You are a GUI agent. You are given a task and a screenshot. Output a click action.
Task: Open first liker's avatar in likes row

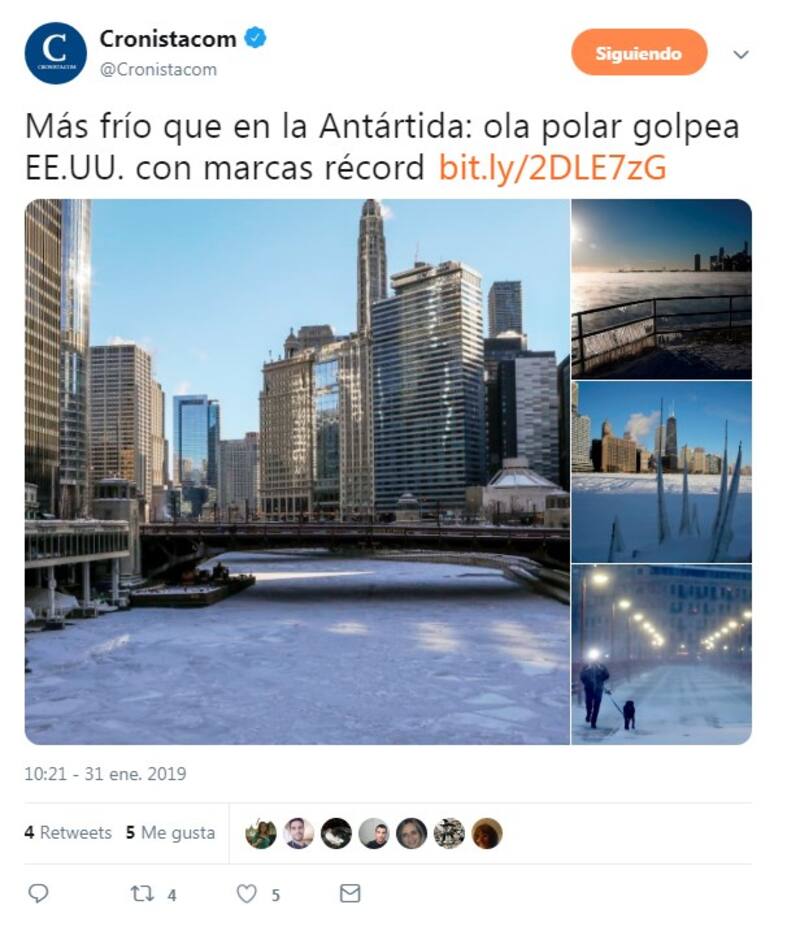coord(261,833)
